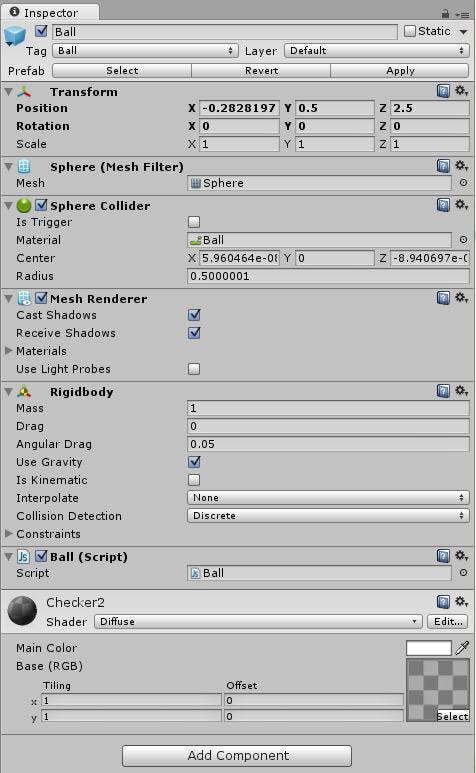
Task: Open the Layer Default dropdown
Action: (377, 51)
